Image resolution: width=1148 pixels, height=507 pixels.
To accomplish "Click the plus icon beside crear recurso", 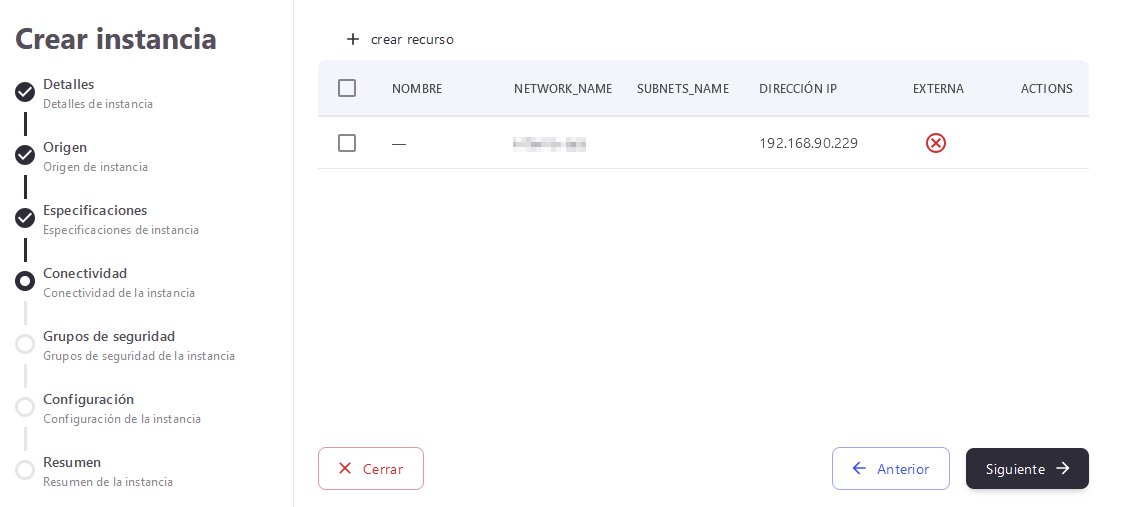I will (x=352, y=39).
